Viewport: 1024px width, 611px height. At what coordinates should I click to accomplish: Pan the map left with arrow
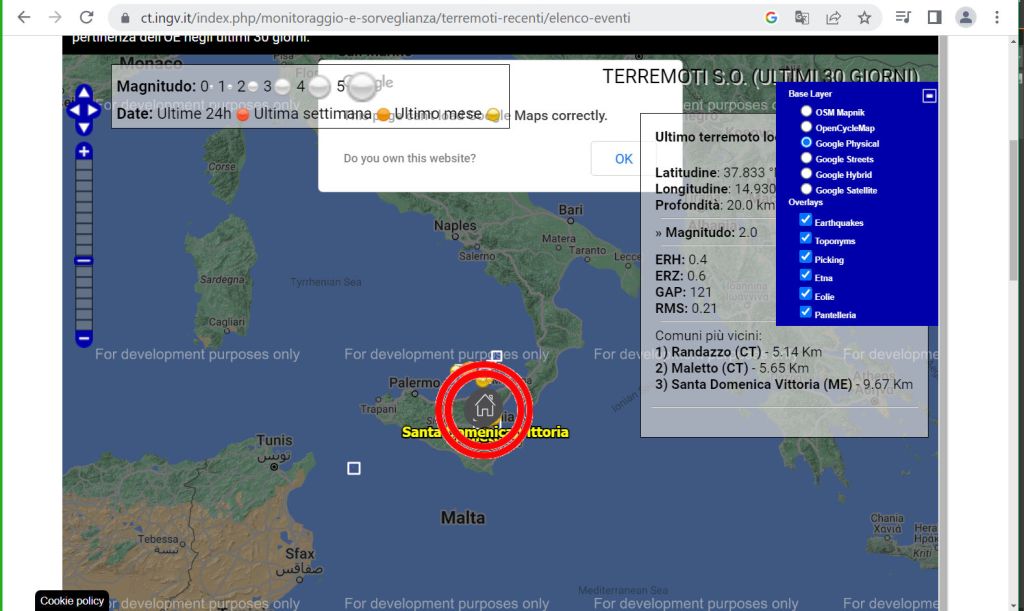tap(73, 110)
